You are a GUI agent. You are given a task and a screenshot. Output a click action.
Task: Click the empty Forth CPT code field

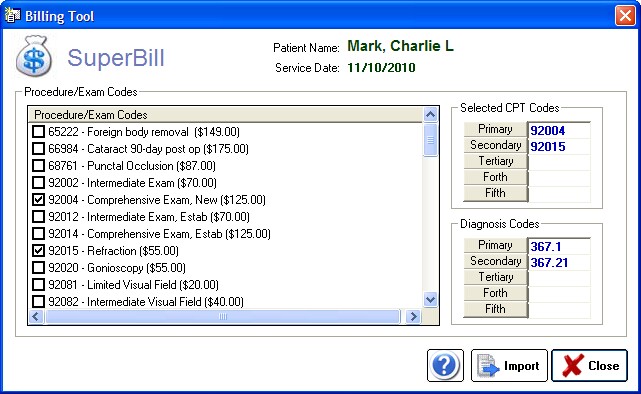(x=559, y=178)
